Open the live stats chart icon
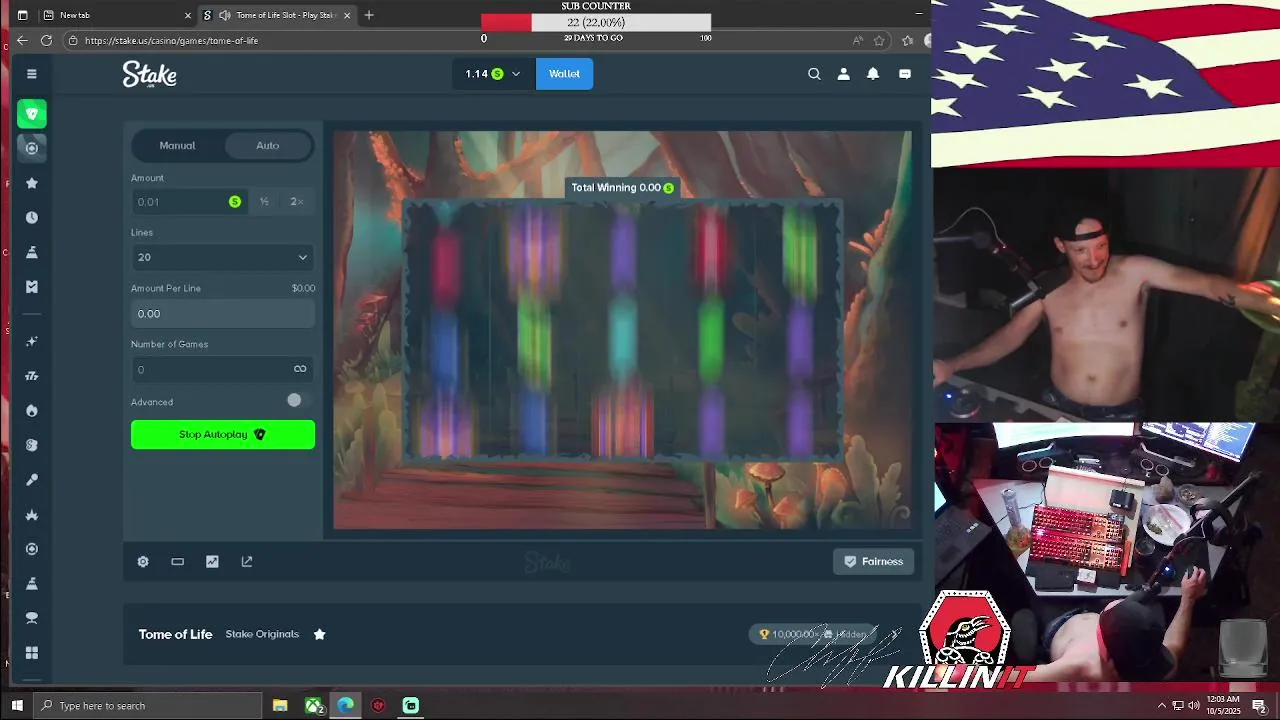Image resolution: width=1280 pixels, height=720 pixels. 212,562
